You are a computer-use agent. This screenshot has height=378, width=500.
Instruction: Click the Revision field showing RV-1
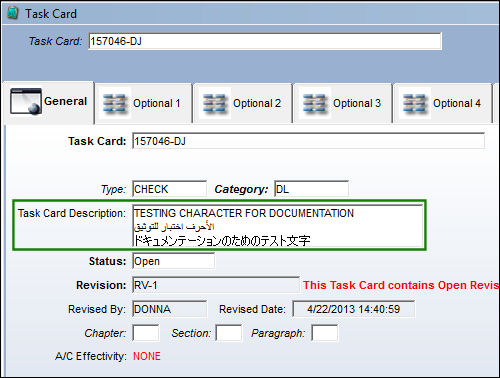(x=216, y=285)
